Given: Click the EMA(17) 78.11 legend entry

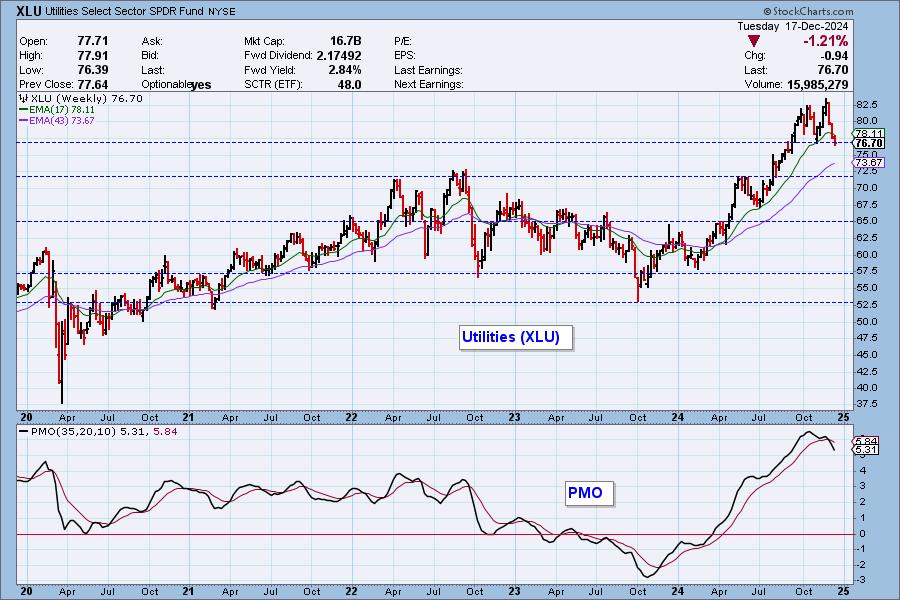Looking at the screenshot, I should [57, 109].
